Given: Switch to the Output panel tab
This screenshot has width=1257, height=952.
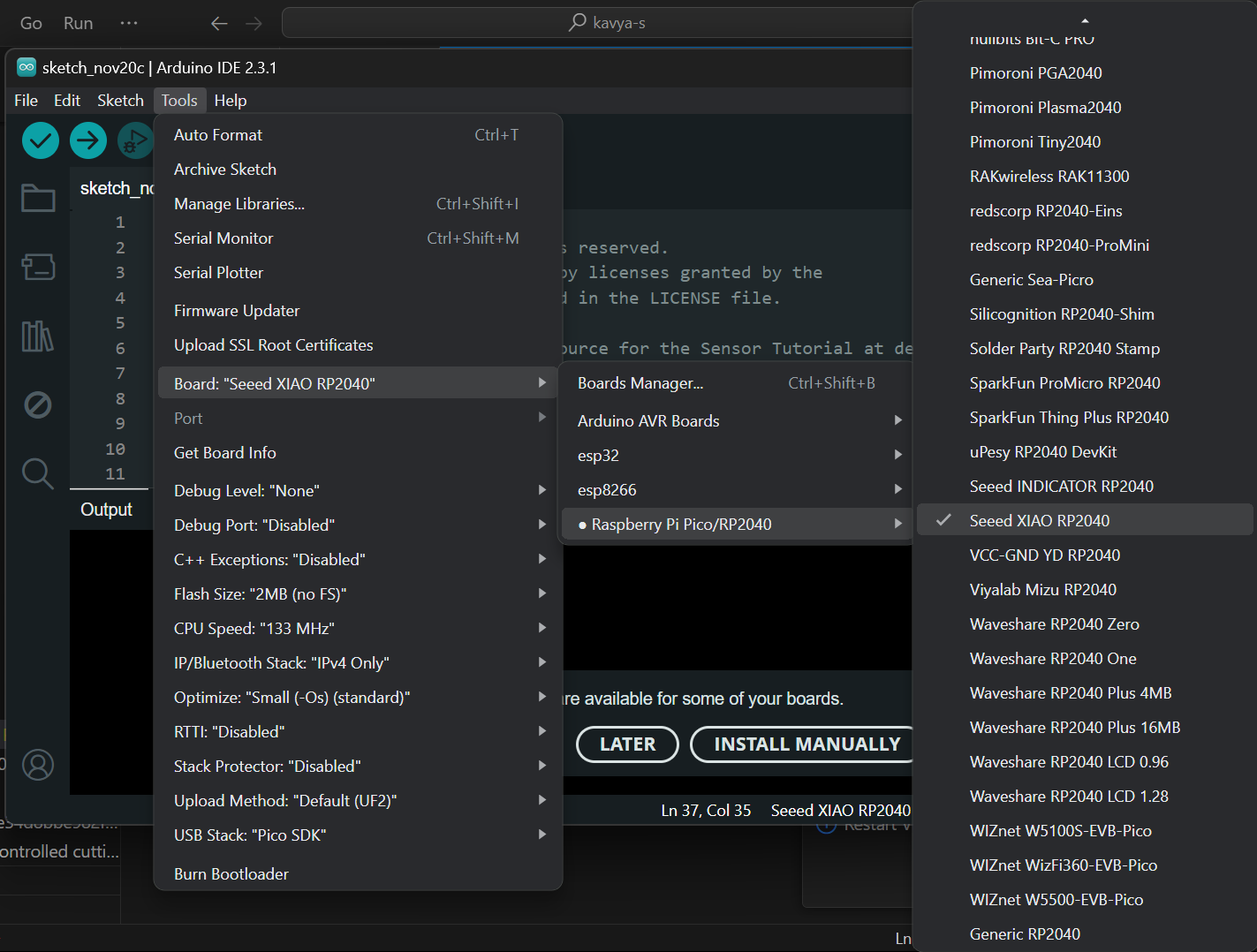Looking at the screenshot, I should coord(106,510).
